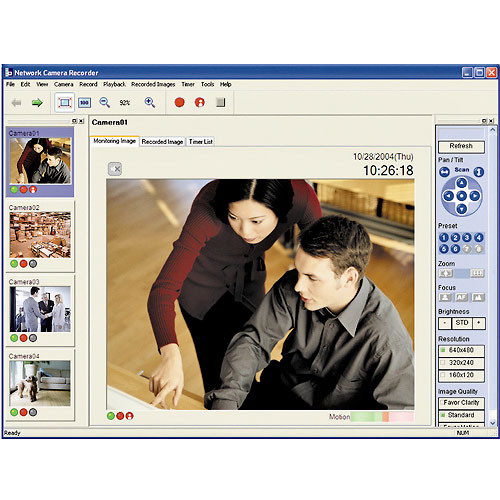
Task: Zoom out with the minus magnifier
Action: coord(105,102)
